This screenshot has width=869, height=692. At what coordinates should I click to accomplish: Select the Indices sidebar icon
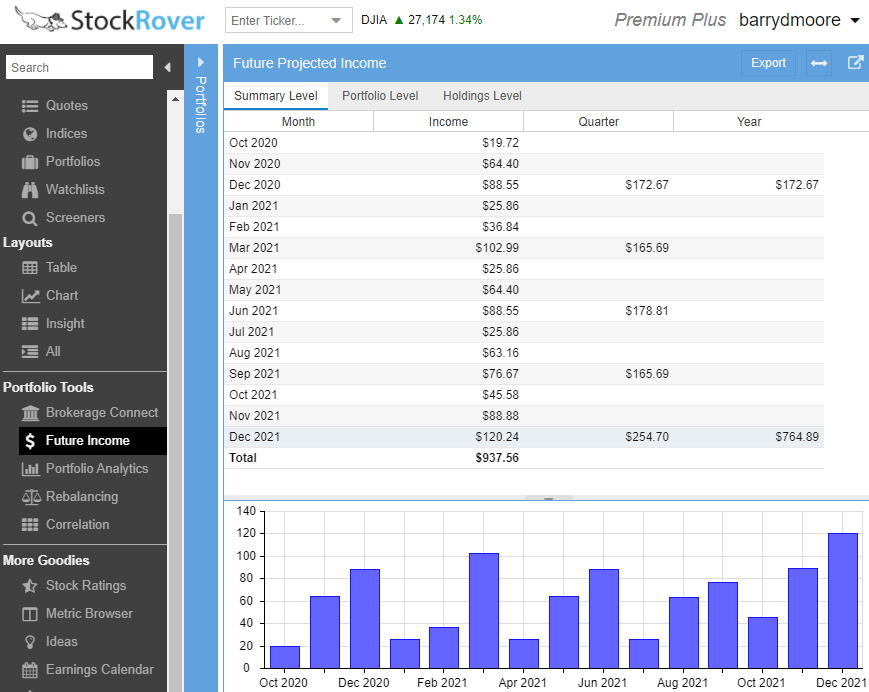click(27, 133)
